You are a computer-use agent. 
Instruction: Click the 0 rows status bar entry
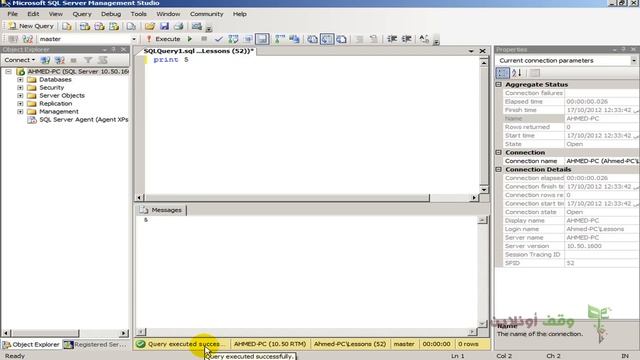[x=469, y=344]
